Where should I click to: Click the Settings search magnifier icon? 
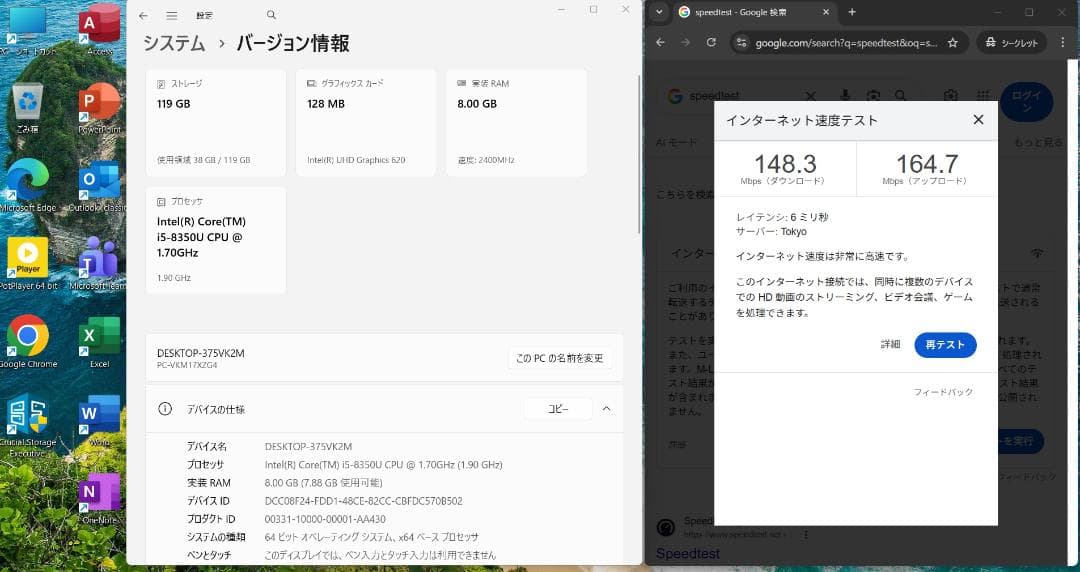tap(271, 14)
